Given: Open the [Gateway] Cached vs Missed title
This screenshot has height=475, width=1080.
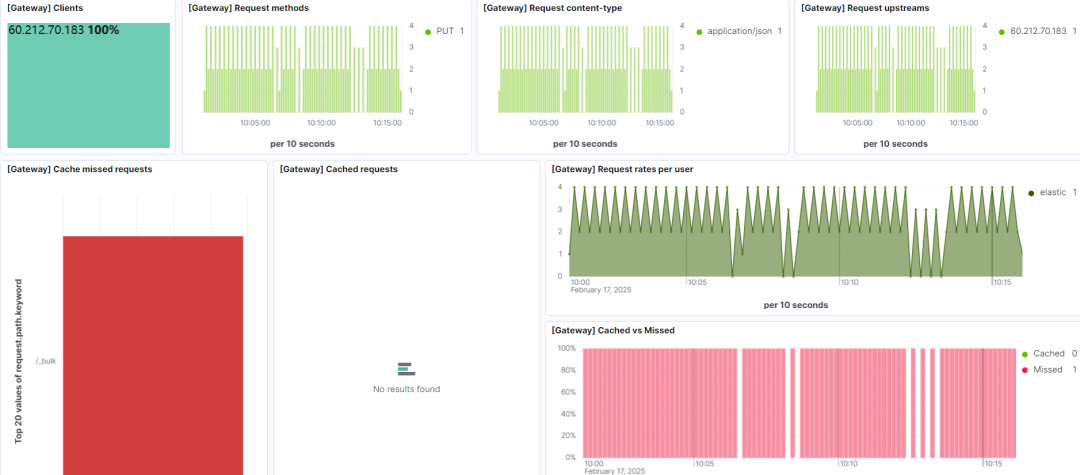Looking at the screenshot, I should pos(612,330).
